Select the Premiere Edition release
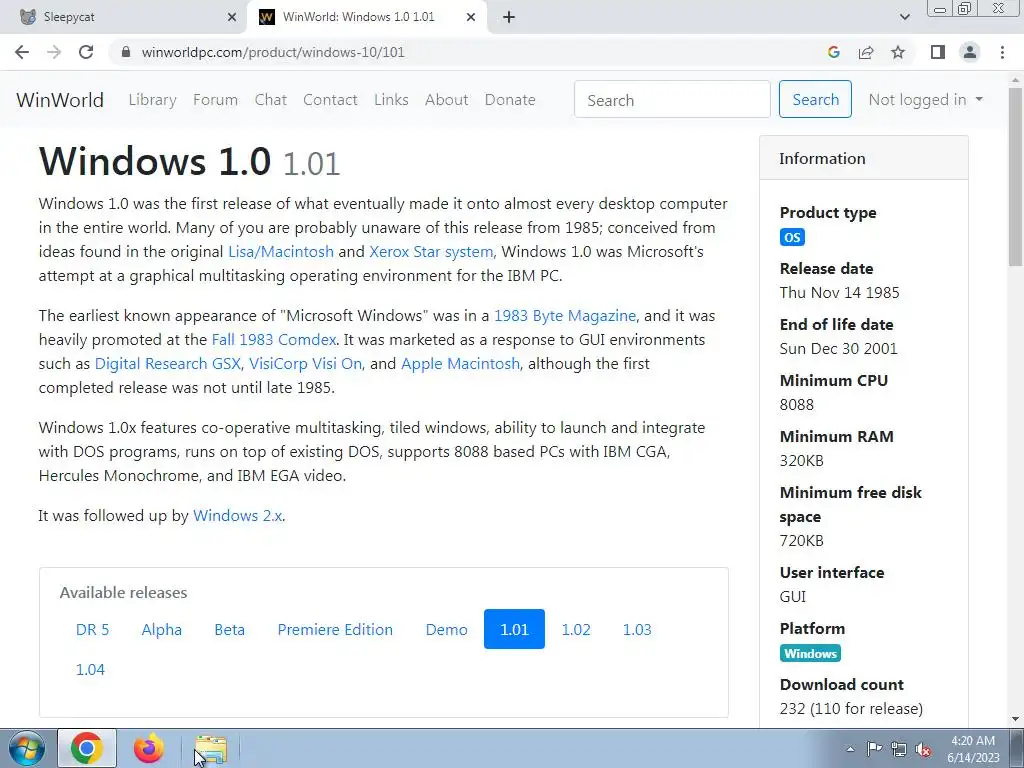Viewport: 1024px width, 768px height. tap(335, 629)
